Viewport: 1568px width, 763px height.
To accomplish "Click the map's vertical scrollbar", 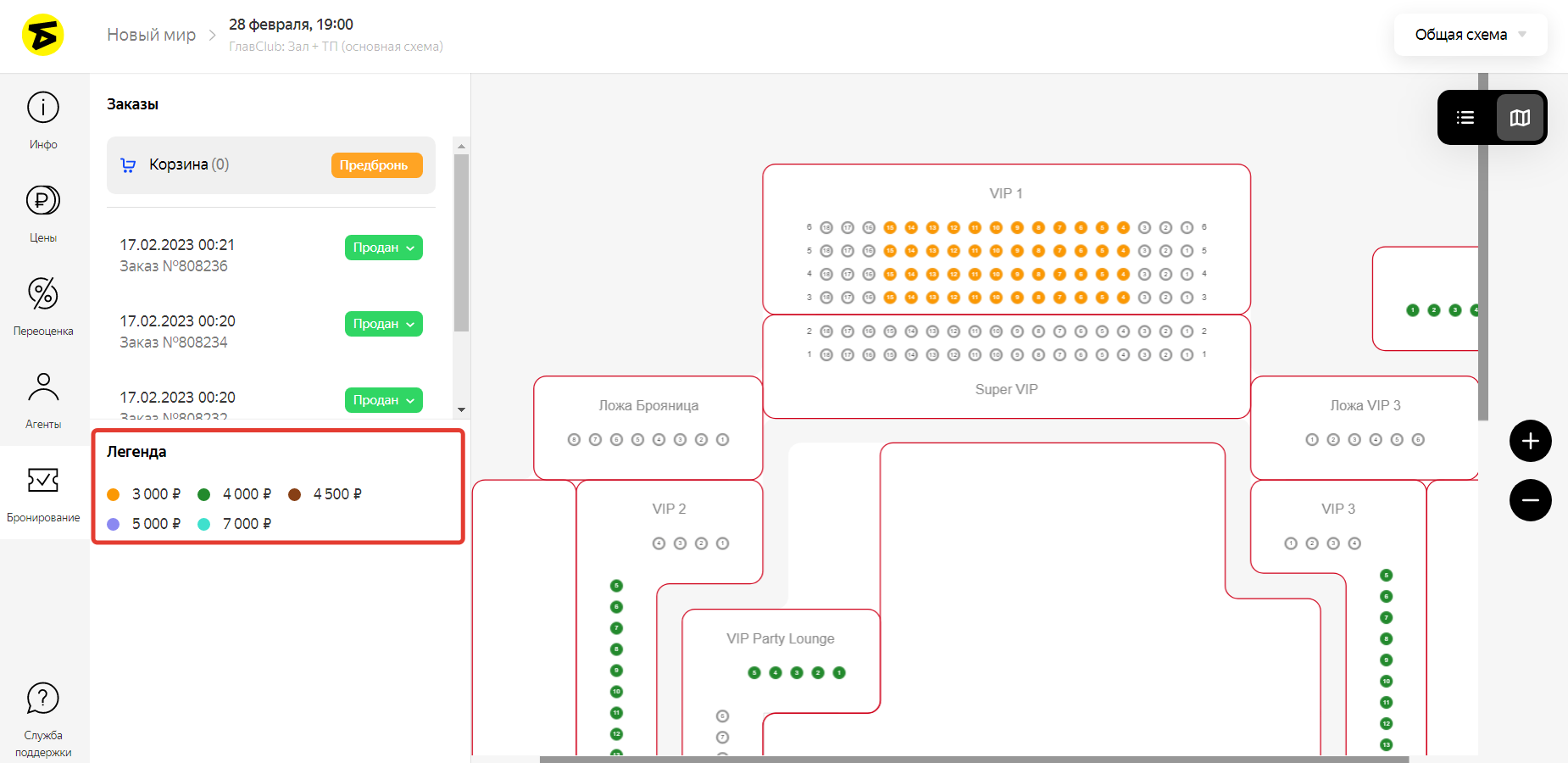I will tap(1483, 247).
